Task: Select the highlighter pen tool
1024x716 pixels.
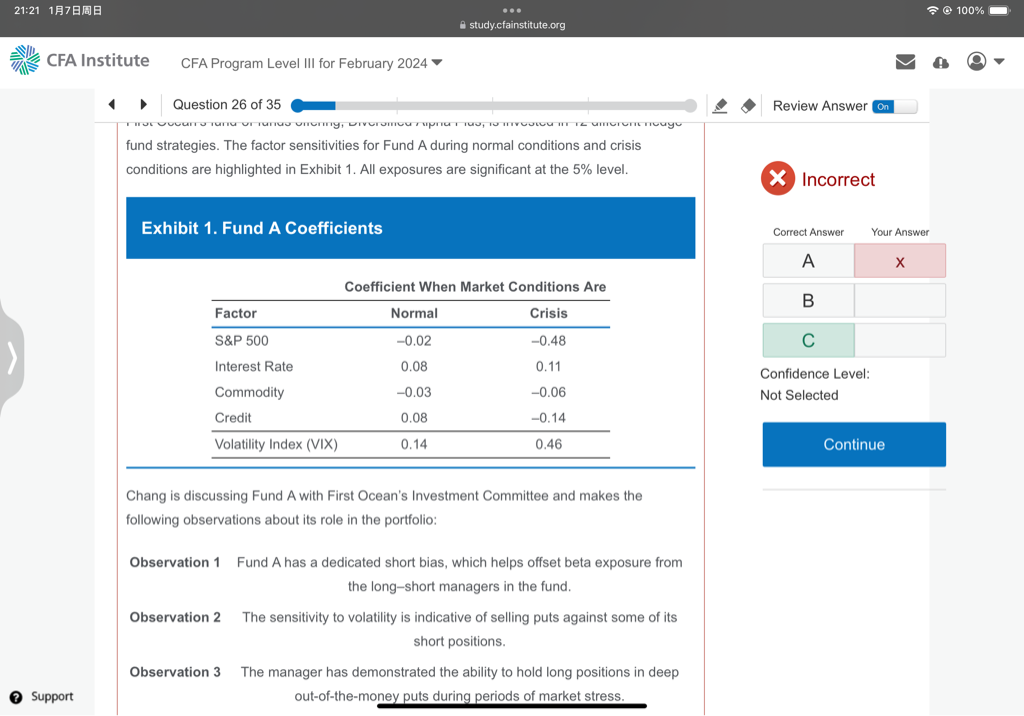Action: [x=719, y=106]
